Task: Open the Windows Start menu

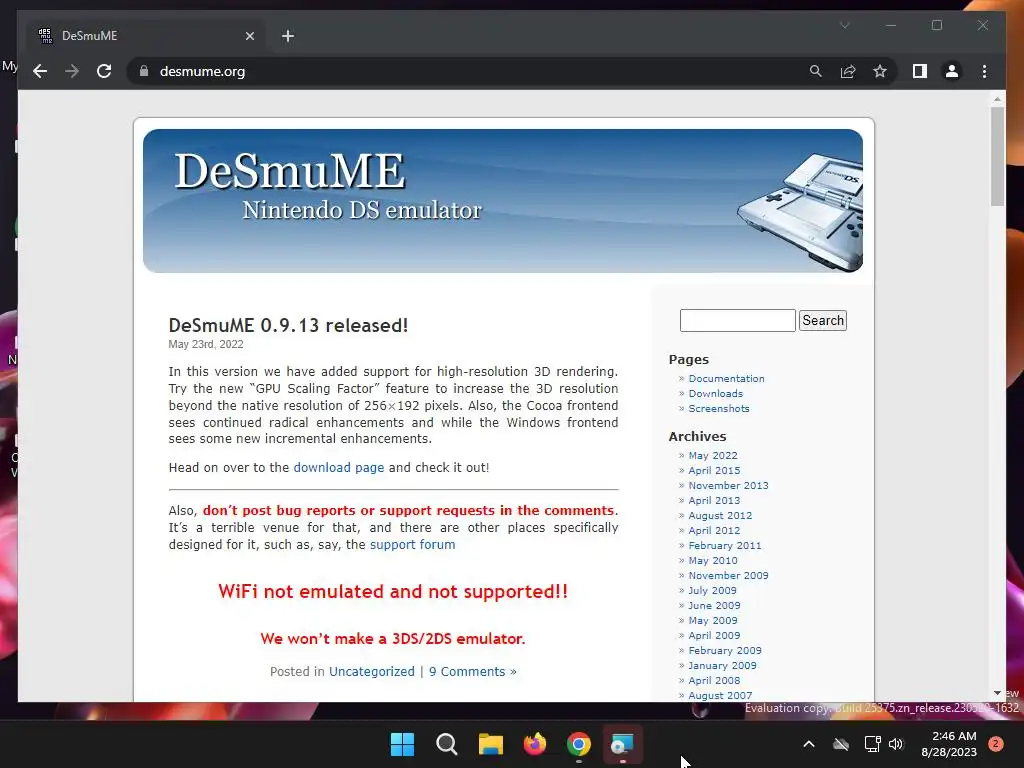Action: (x=402, y=744)
